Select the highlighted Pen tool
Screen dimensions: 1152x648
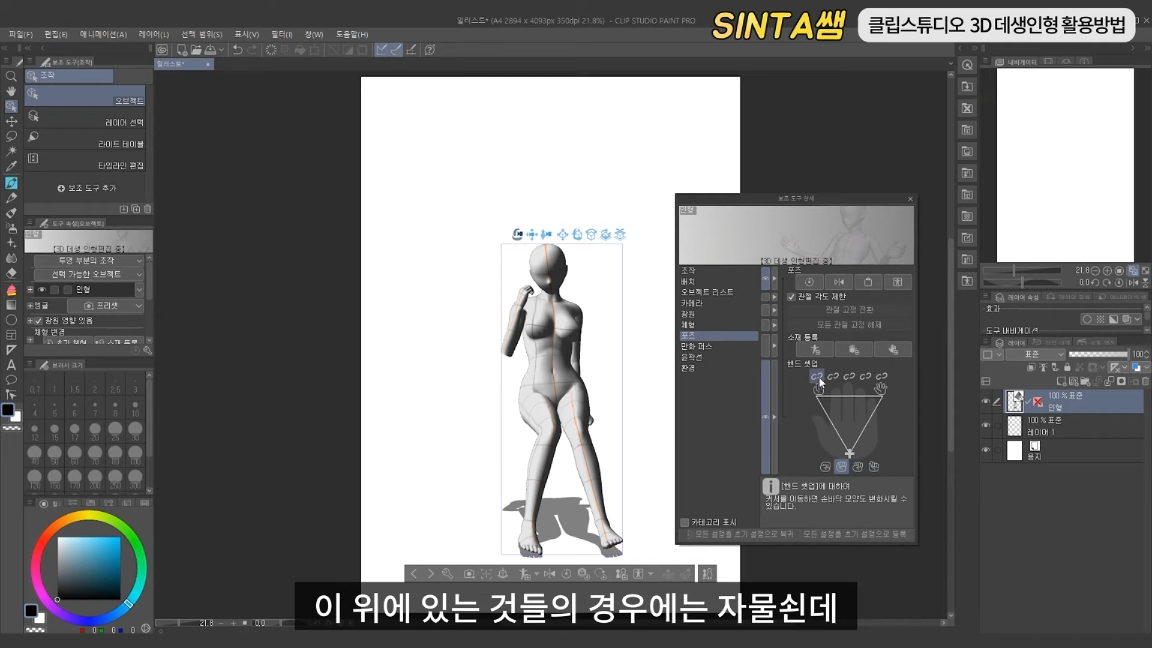(11, 183)
